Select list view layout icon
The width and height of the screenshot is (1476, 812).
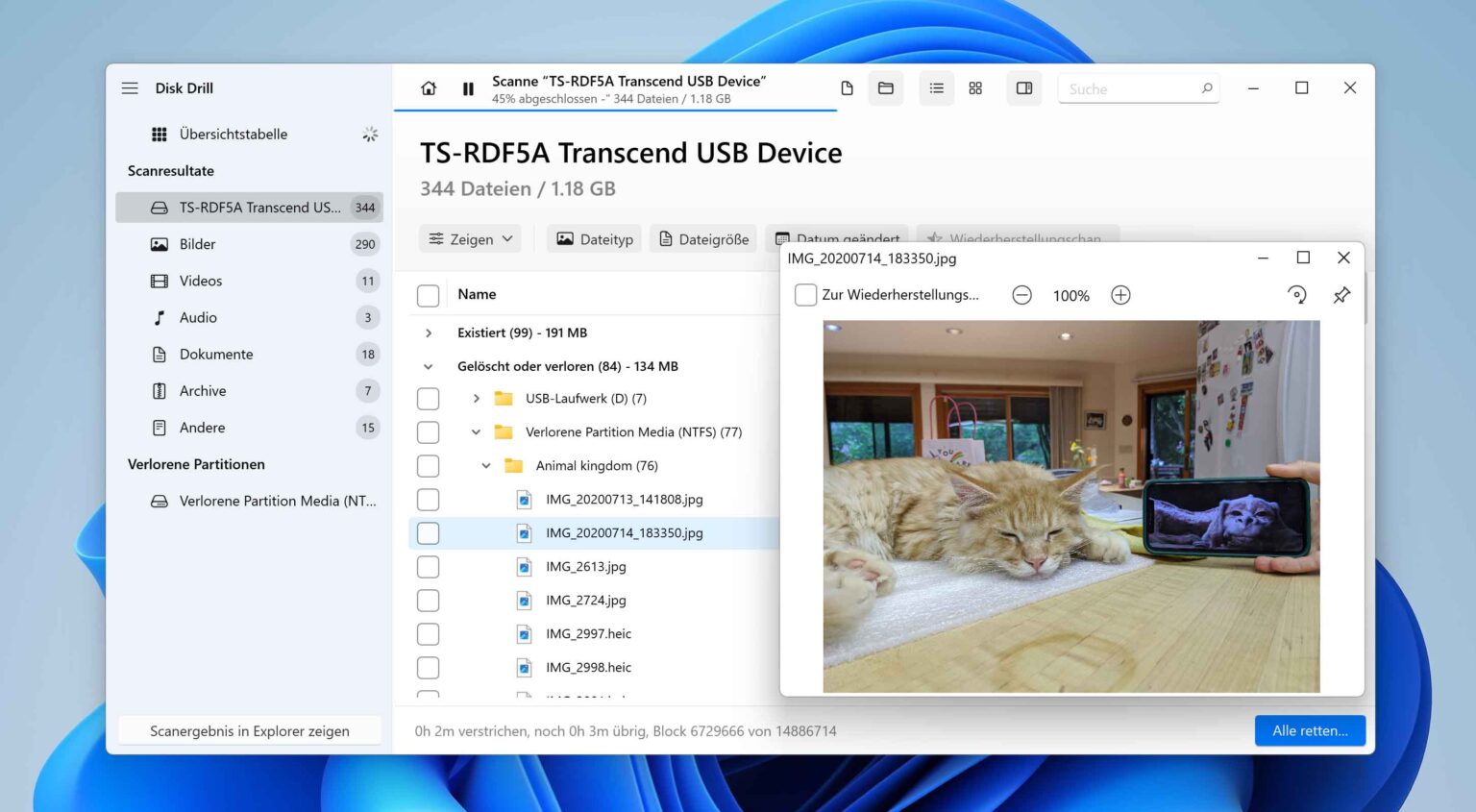coord(936,88)
